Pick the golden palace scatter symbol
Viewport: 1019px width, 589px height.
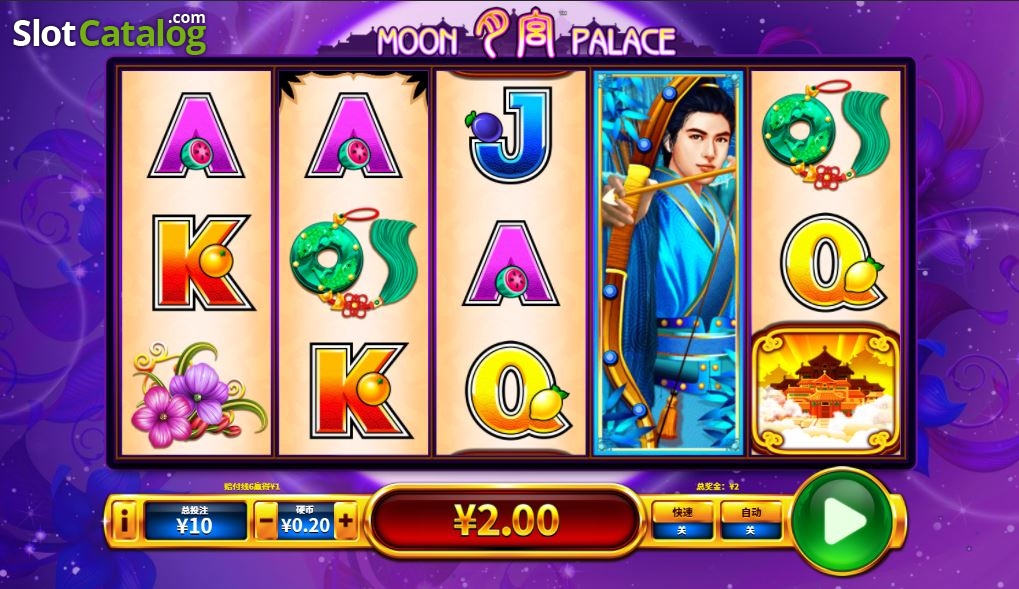[825, 391]
